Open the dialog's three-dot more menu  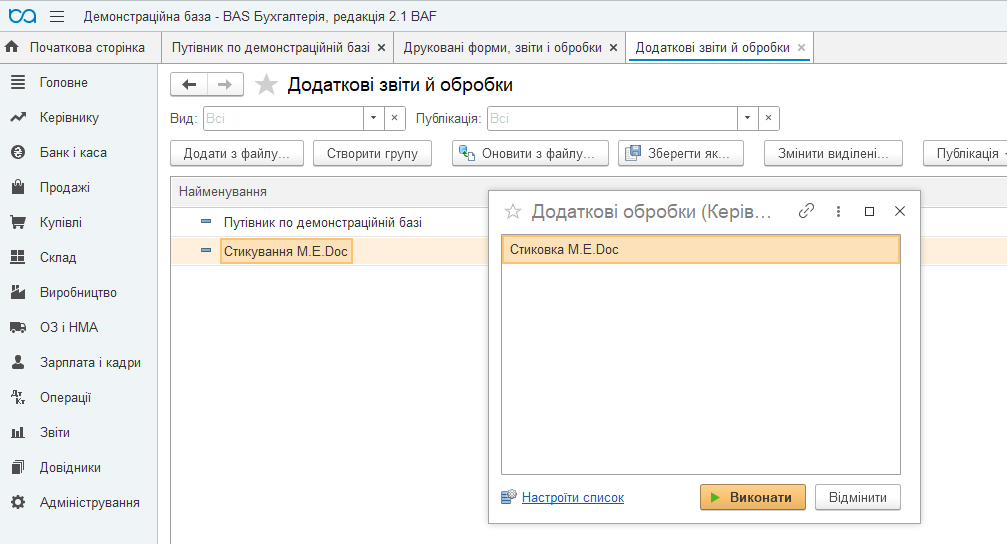pos(838,211)
